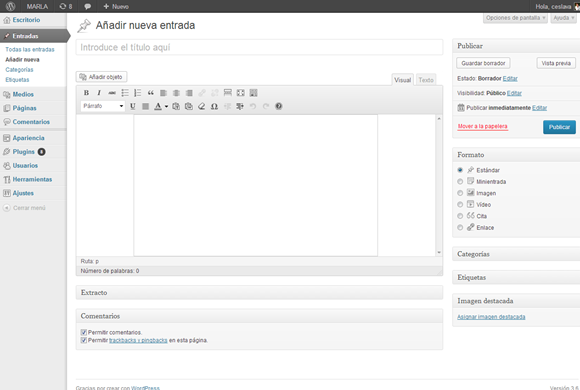Underline text with the U icon
The height and width of the screenshot is (390, 580).
coord(132,107)
